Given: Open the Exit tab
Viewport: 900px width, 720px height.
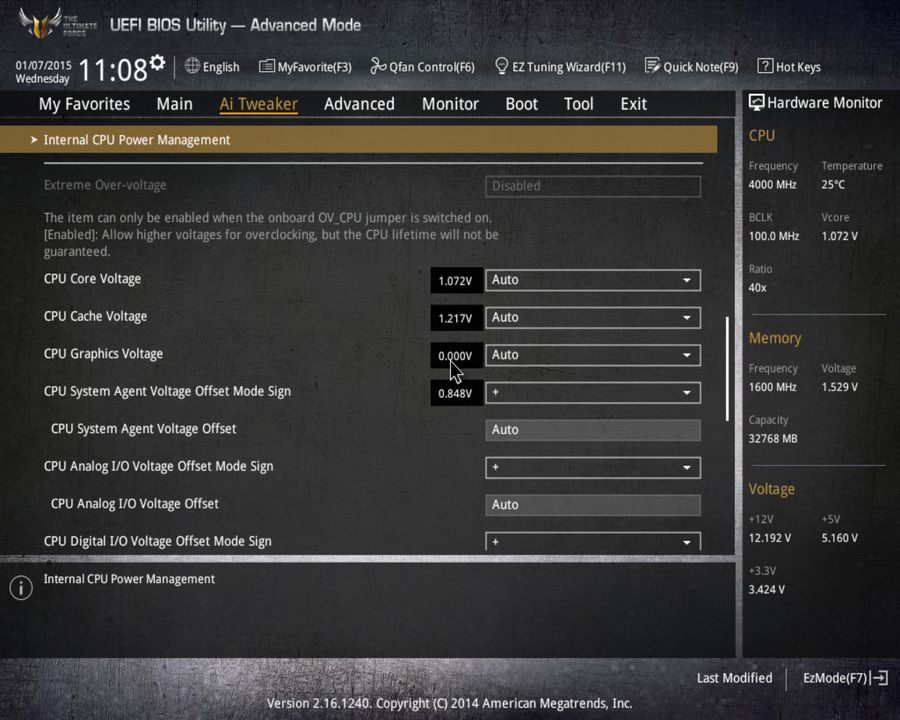Looking at the screenshot, I should pyautogui.click(x=634, y=104).
